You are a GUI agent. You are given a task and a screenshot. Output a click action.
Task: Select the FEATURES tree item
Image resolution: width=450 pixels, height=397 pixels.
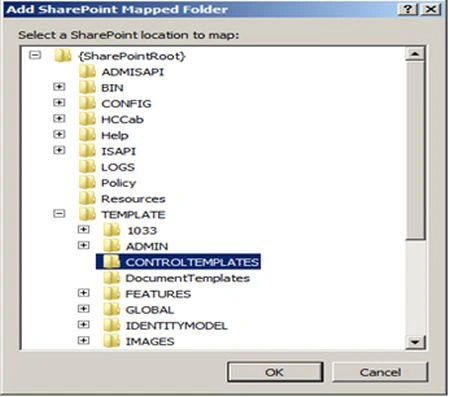coord(158,294)
